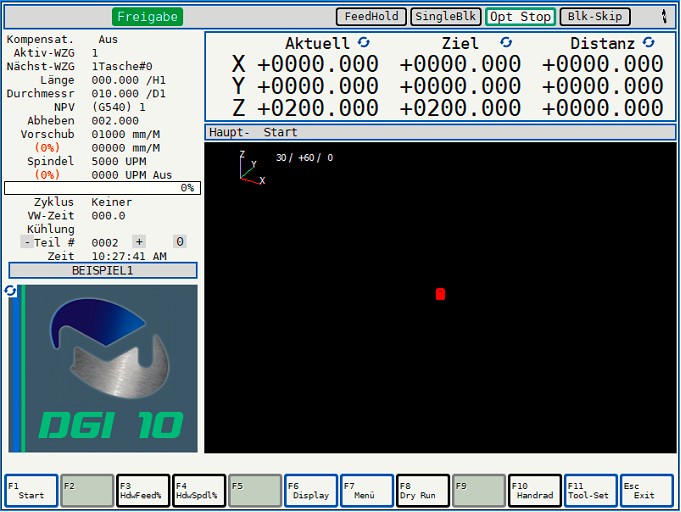The image size is (681, 512).
Task: Toggle the FeedHold button
Action: (x=371, y=17)
